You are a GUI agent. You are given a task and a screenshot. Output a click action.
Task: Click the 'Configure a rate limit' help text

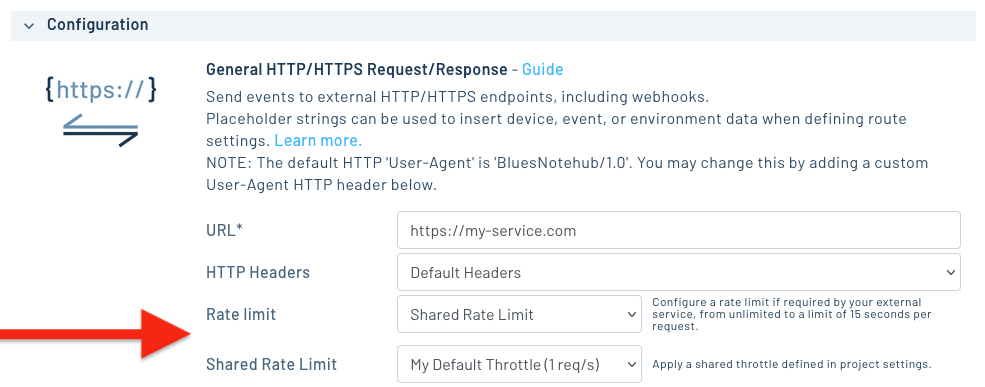coord(792,314)
